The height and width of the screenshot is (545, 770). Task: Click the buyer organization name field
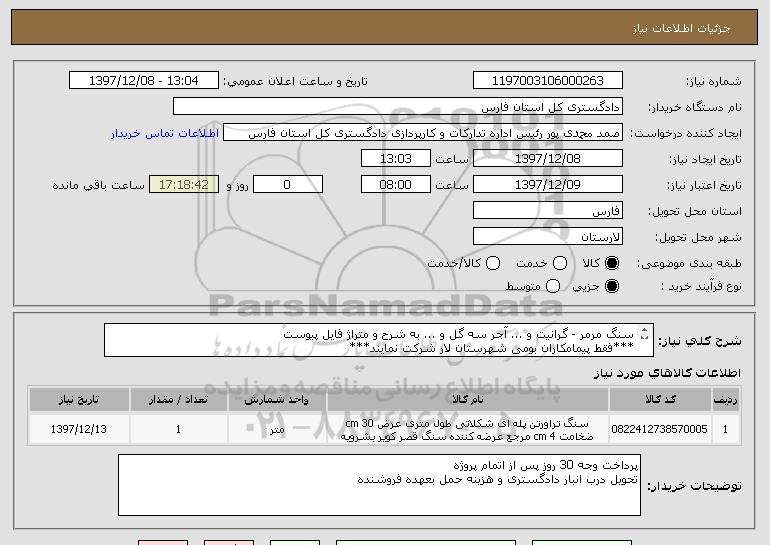click(398, 107)
